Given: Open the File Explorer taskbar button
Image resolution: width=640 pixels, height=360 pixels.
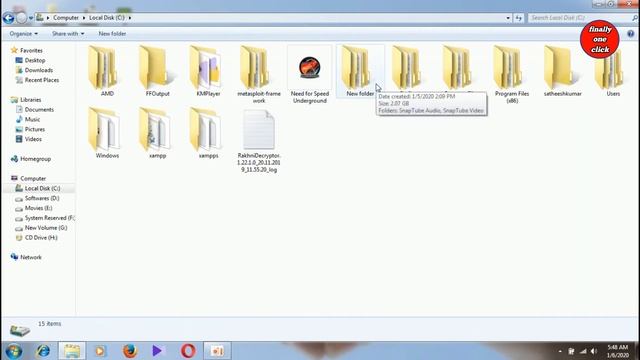Looking at the screenshot, I should [x=72, y=351].
